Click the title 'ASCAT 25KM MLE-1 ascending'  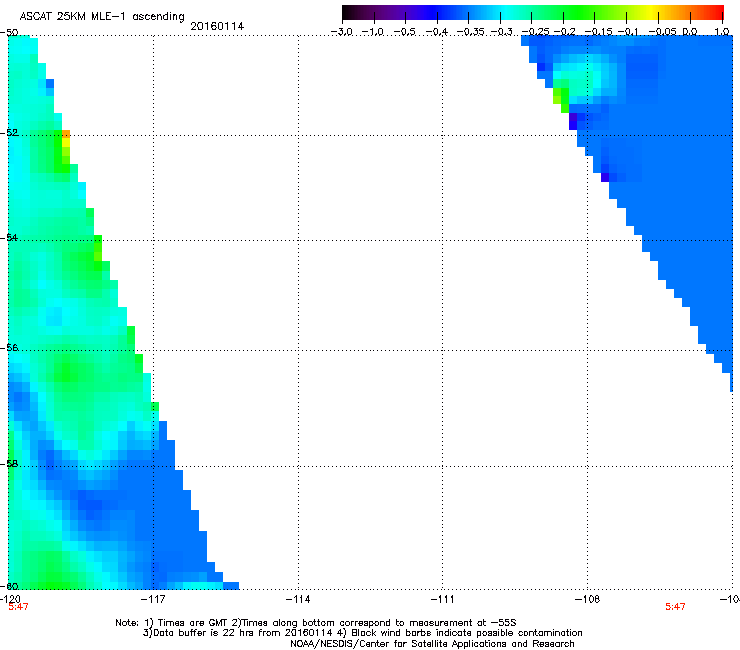pyautogui.click(x=102, y=17)
